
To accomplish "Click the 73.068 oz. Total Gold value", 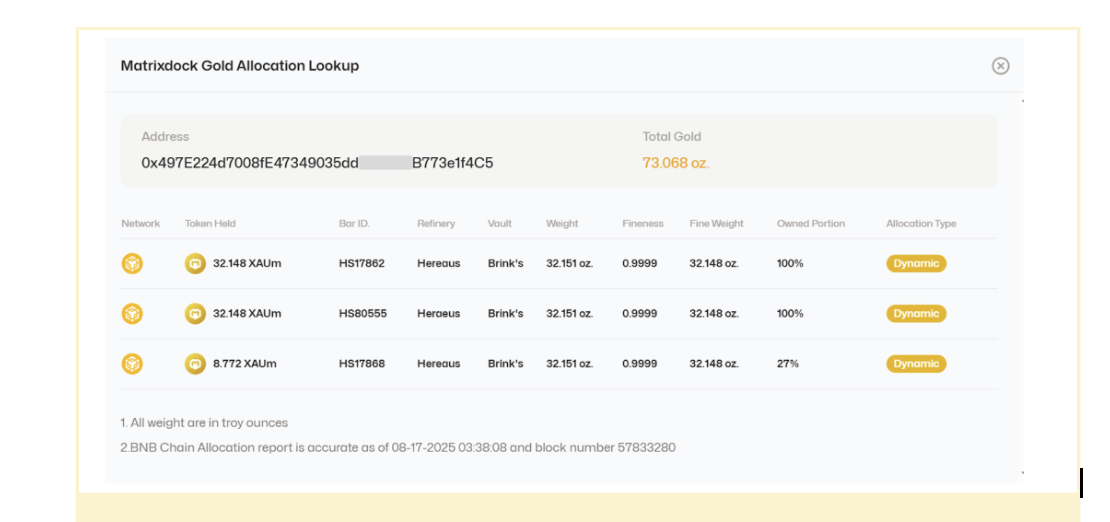I will pyautogui.click(x=675, y=162).
